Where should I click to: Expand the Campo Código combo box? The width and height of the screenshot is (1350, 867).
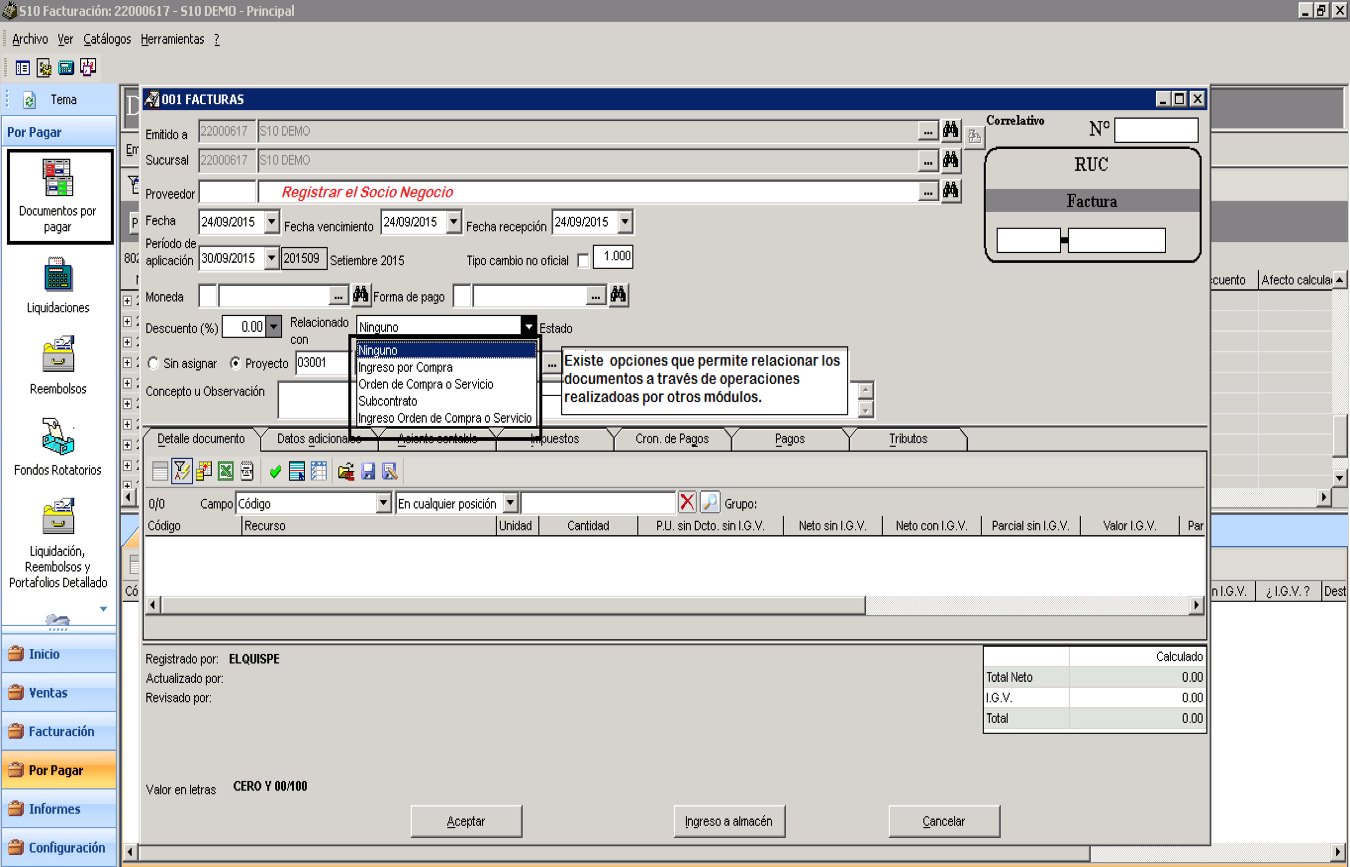coord(383,504)
